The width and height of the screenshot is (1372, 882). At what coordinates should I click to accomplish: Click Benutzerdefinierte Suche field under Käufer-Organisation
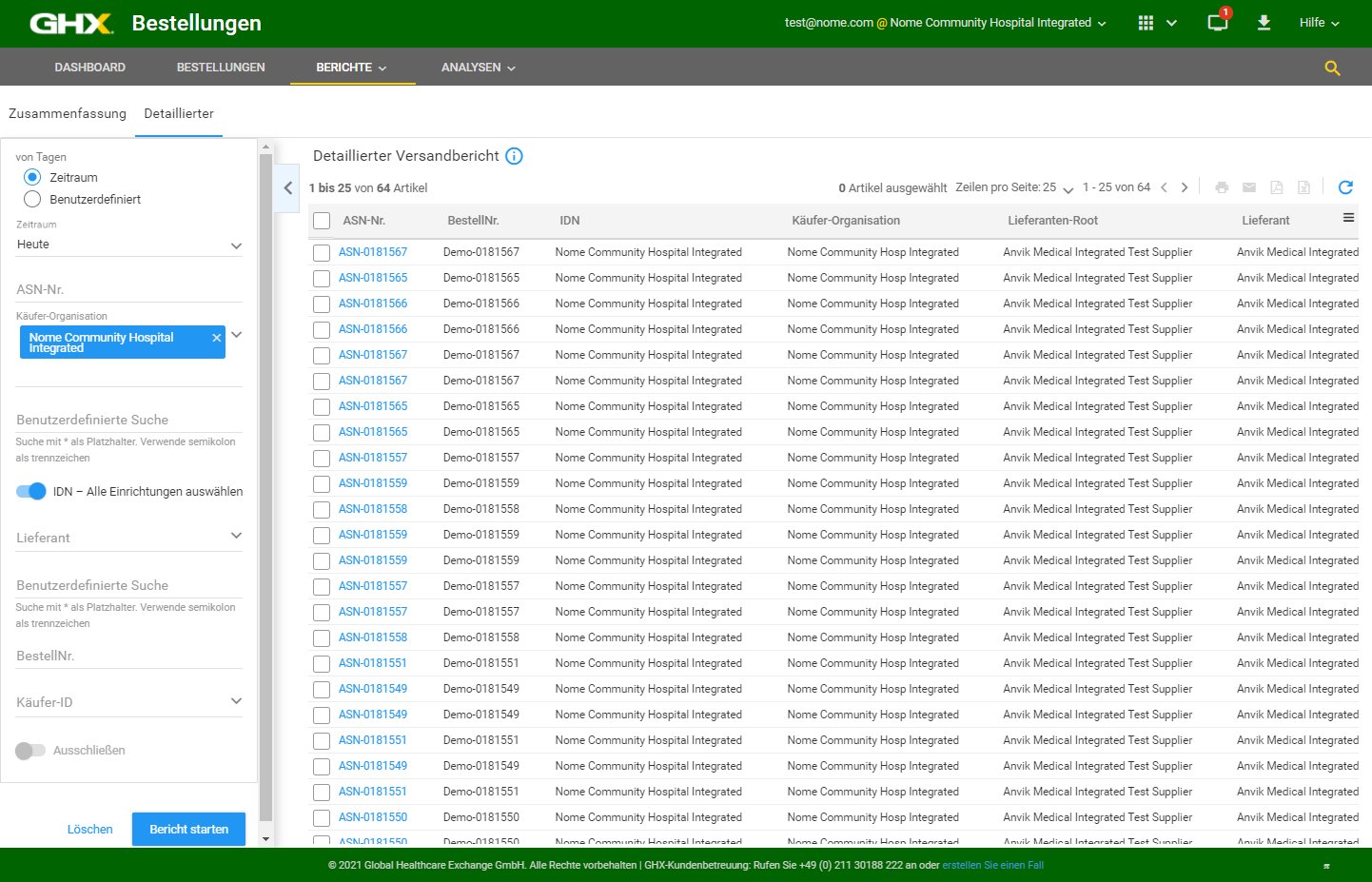coord(129,420)
